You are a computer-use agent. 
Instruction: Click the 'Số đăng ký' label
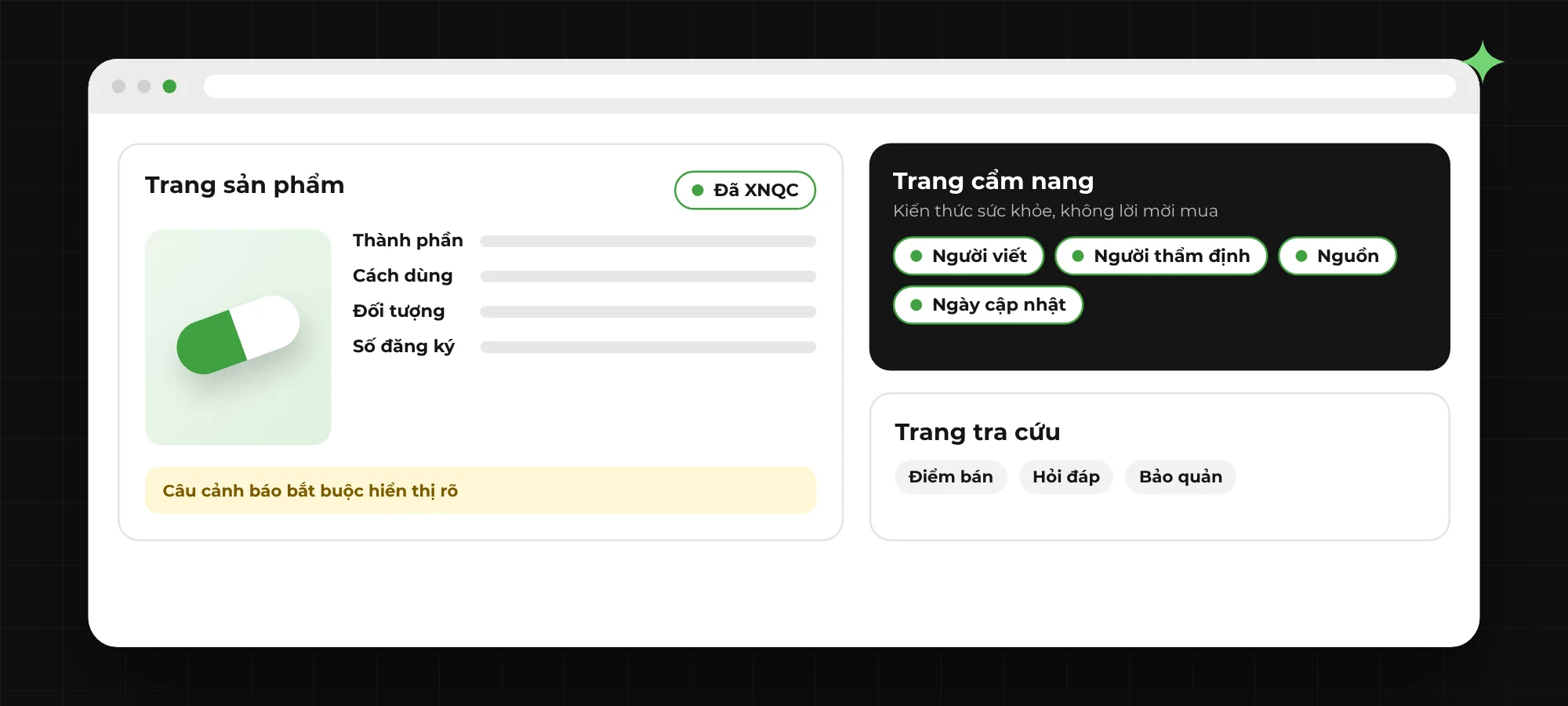[403, 346]
